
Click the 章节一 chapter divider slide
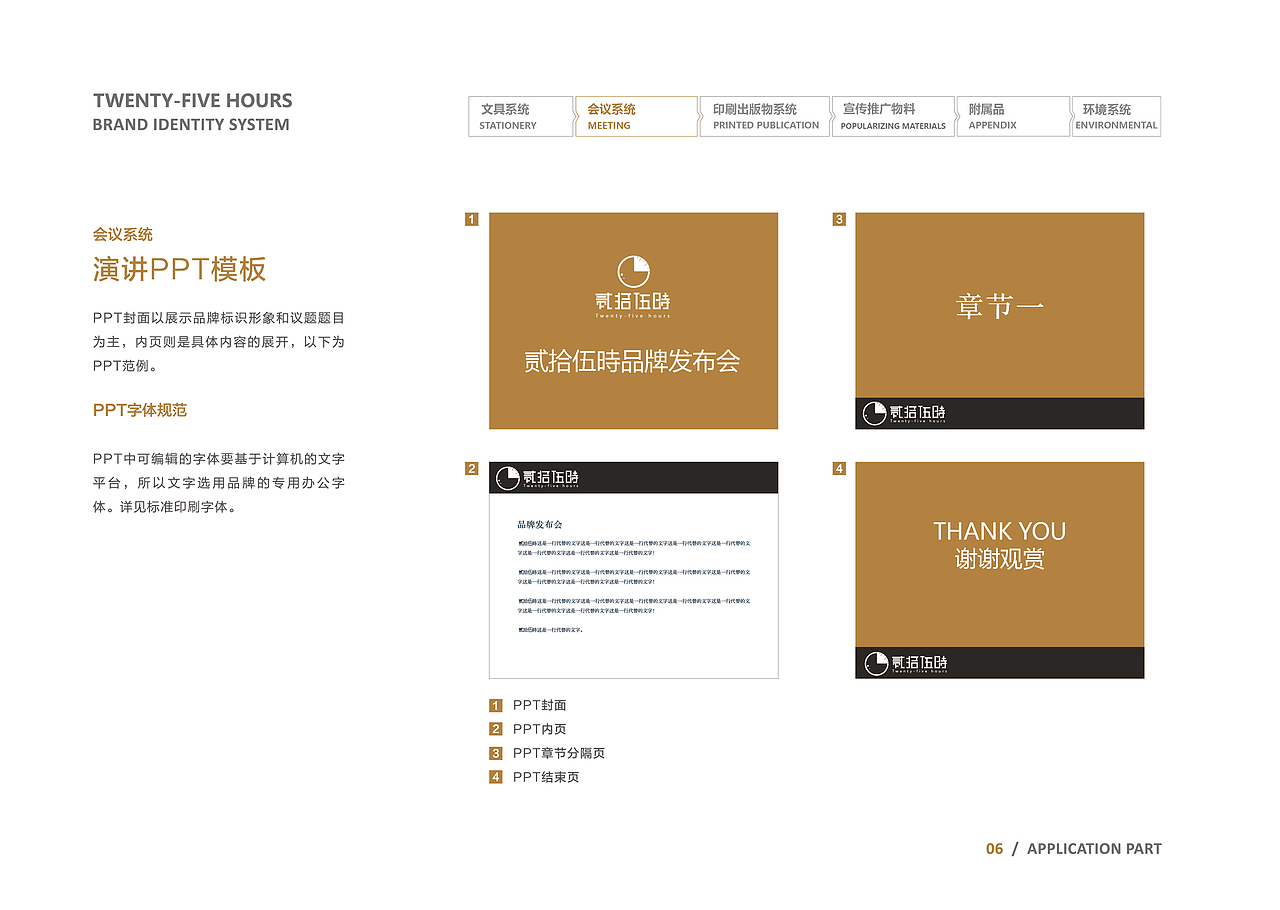[998, 305]
